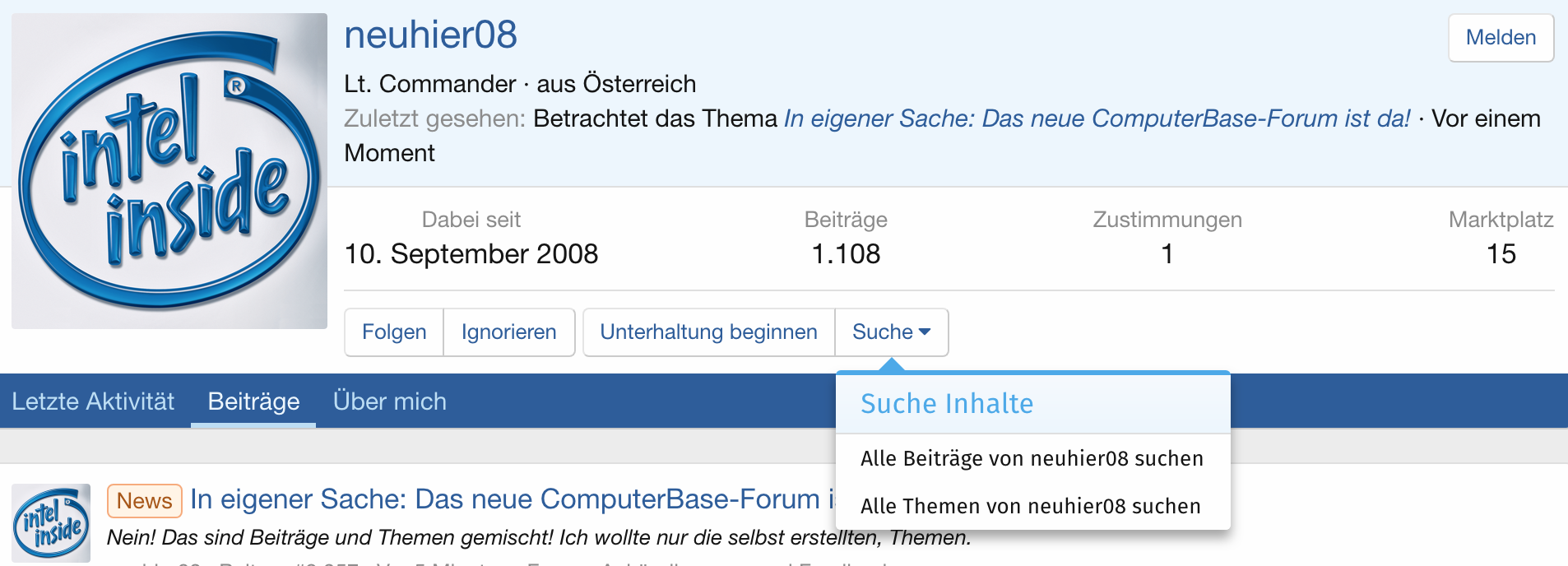Start a conversation via Unterhaltung beginnen
Image resolution: width=1568 pixels, height=566 pixels.
point(709,332)
